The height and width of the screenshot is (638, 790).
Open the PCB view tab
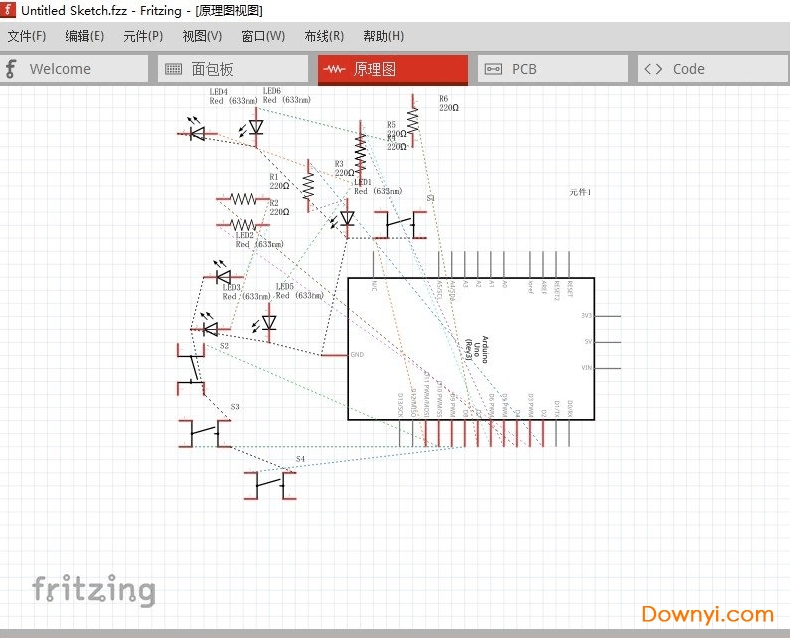click(x=553, y=69)
